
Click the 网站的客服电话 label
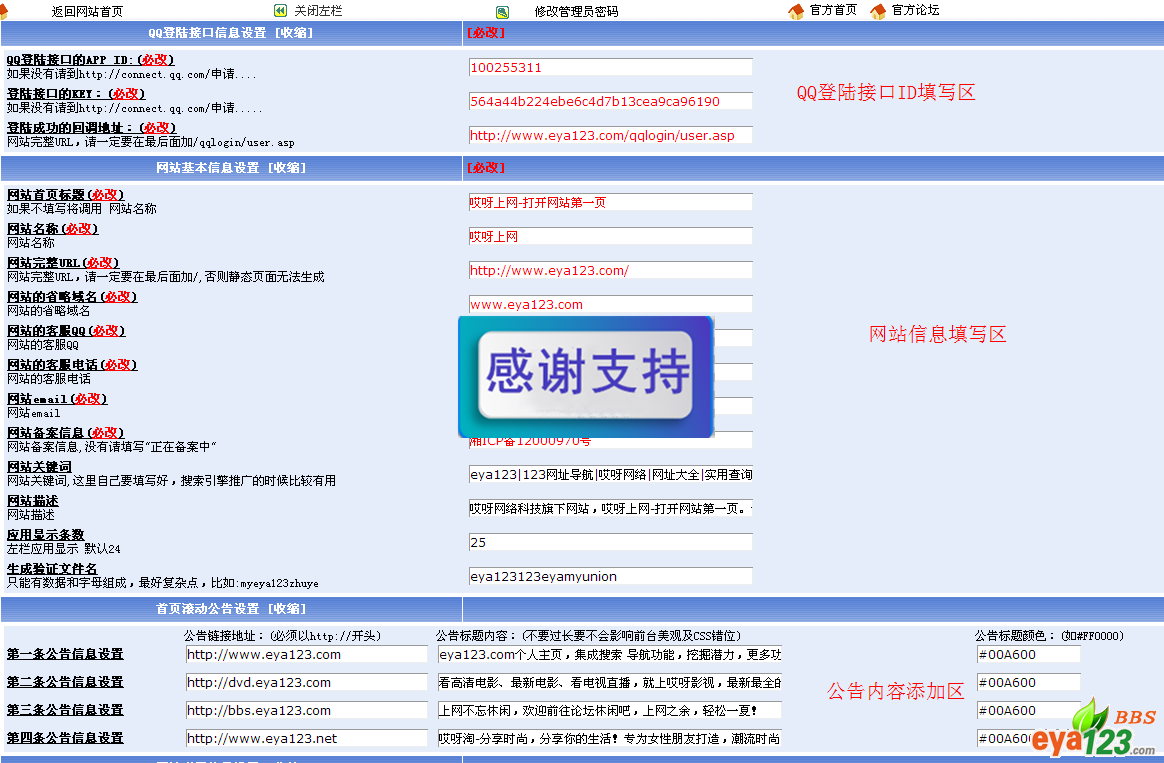click(x=72, y=365)
